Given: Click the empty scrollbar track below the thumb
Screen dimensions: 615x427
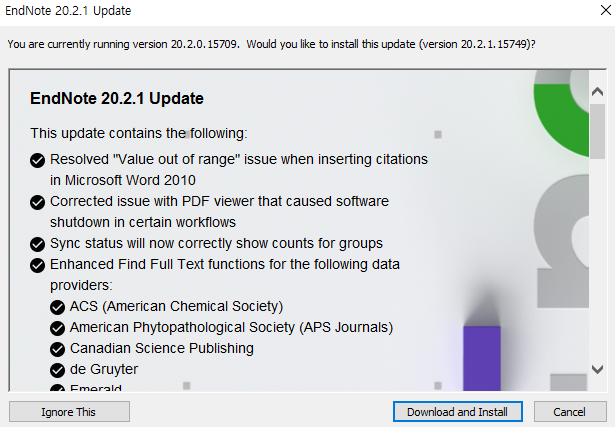Looking at the screenshot, I should tap(597, 259).
